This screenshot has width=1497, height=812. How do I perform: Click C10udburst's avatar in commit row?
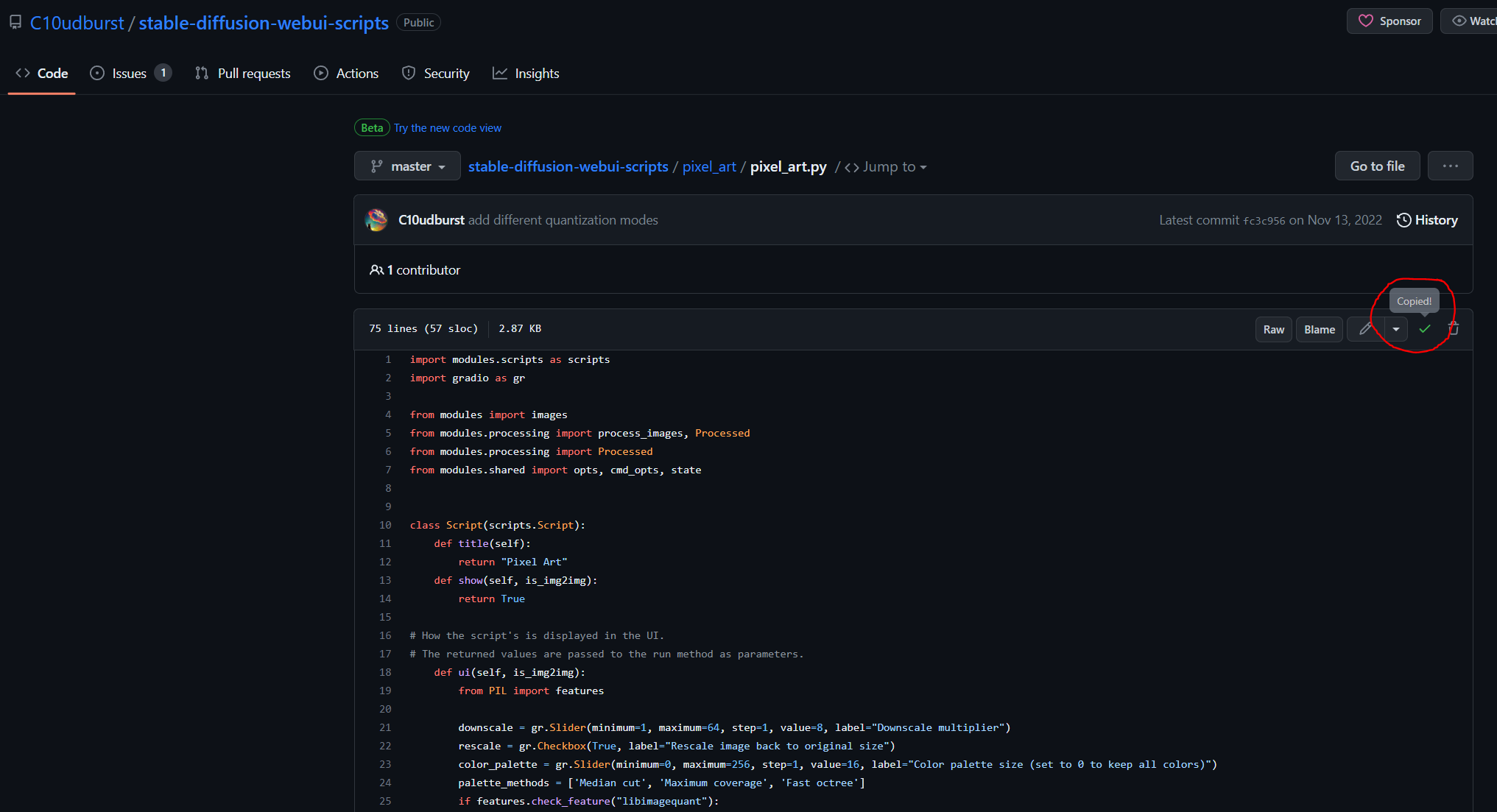click(376, 220)
